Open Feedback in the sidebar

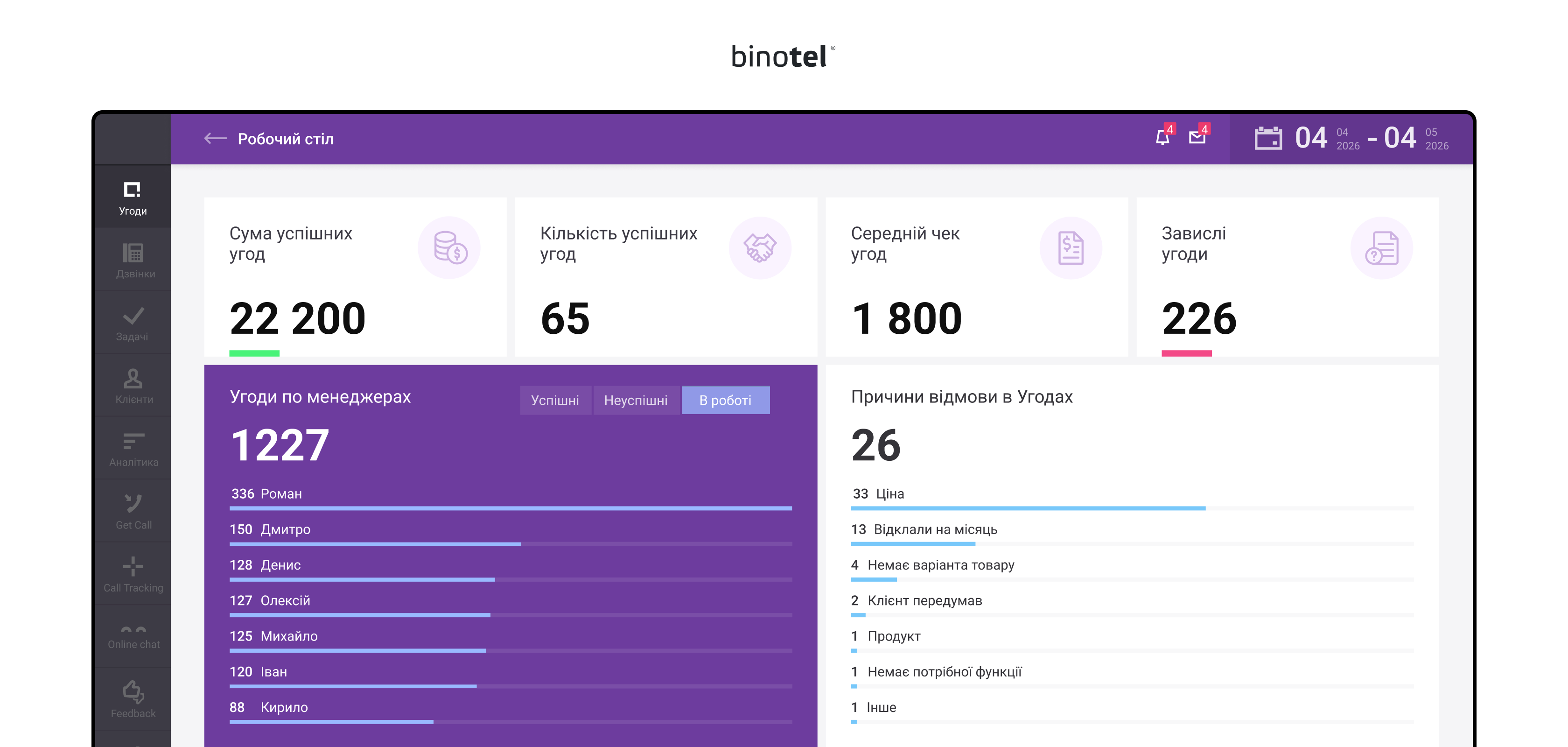point(133,699)
